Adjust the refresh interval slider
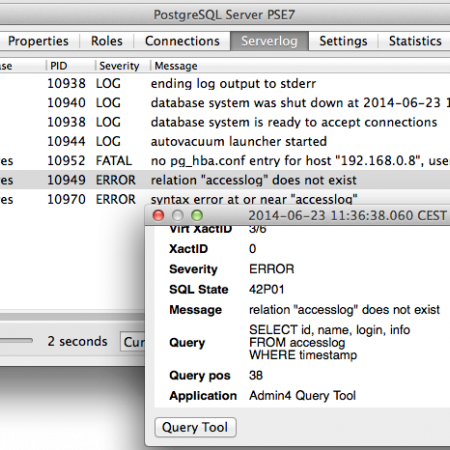 [x=16, y=341]
